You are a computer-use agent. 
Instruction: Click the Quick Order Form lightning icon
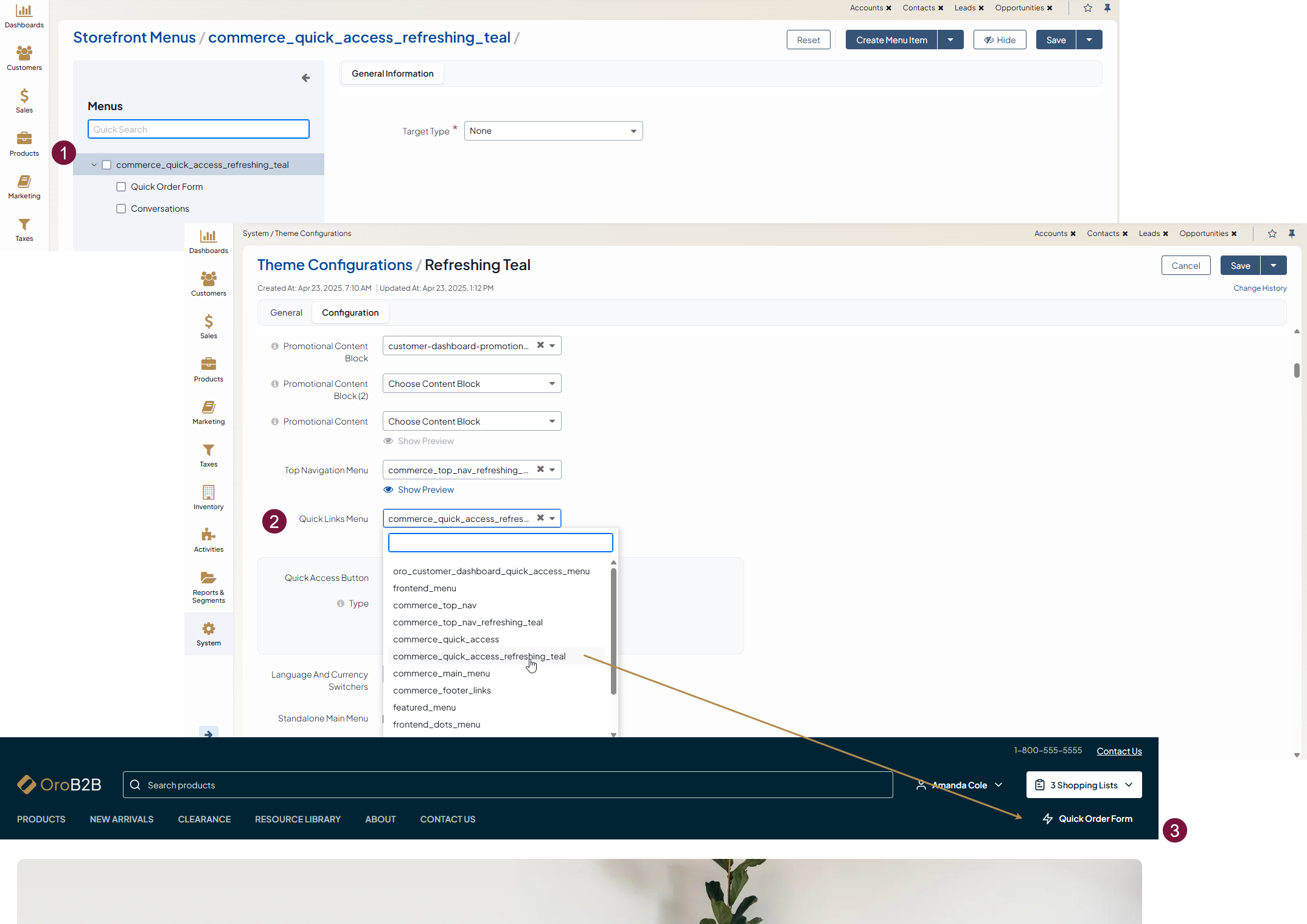pyautogui.click(x=1047, y=819)
